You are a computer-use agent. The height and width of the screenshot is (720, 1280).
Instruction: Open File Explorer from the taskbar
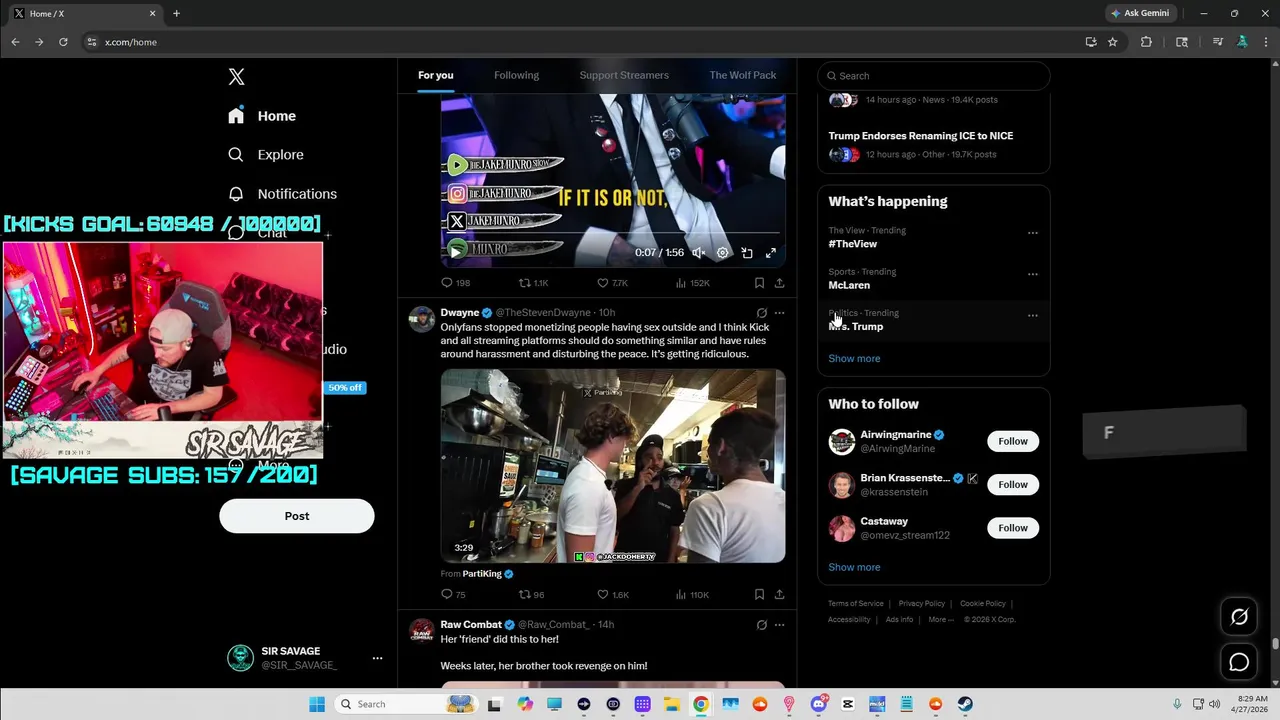(x=672, y=704)
